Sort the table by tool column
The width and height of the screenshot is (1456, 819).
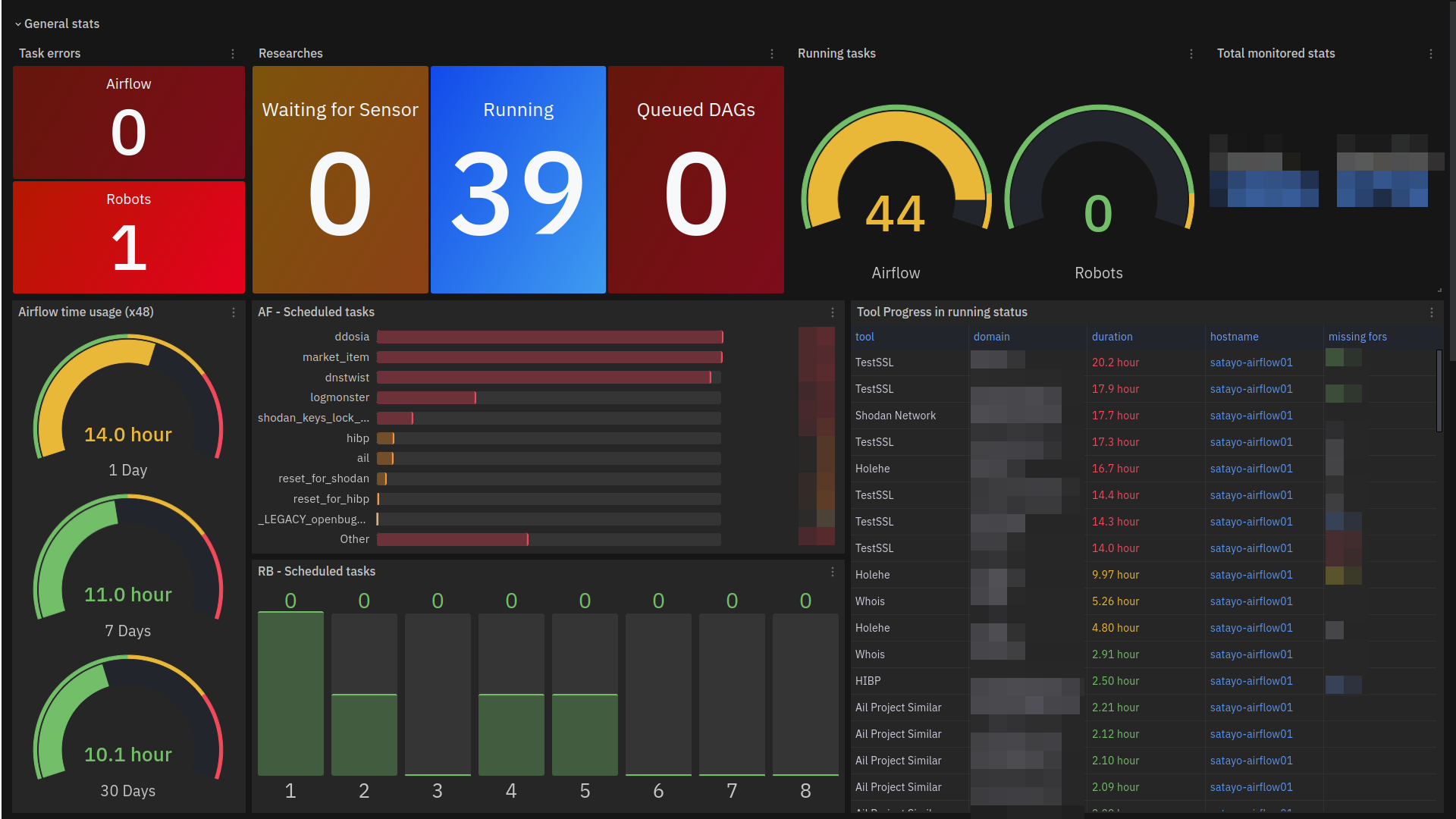pyautogui.click(x=864, y=337)
